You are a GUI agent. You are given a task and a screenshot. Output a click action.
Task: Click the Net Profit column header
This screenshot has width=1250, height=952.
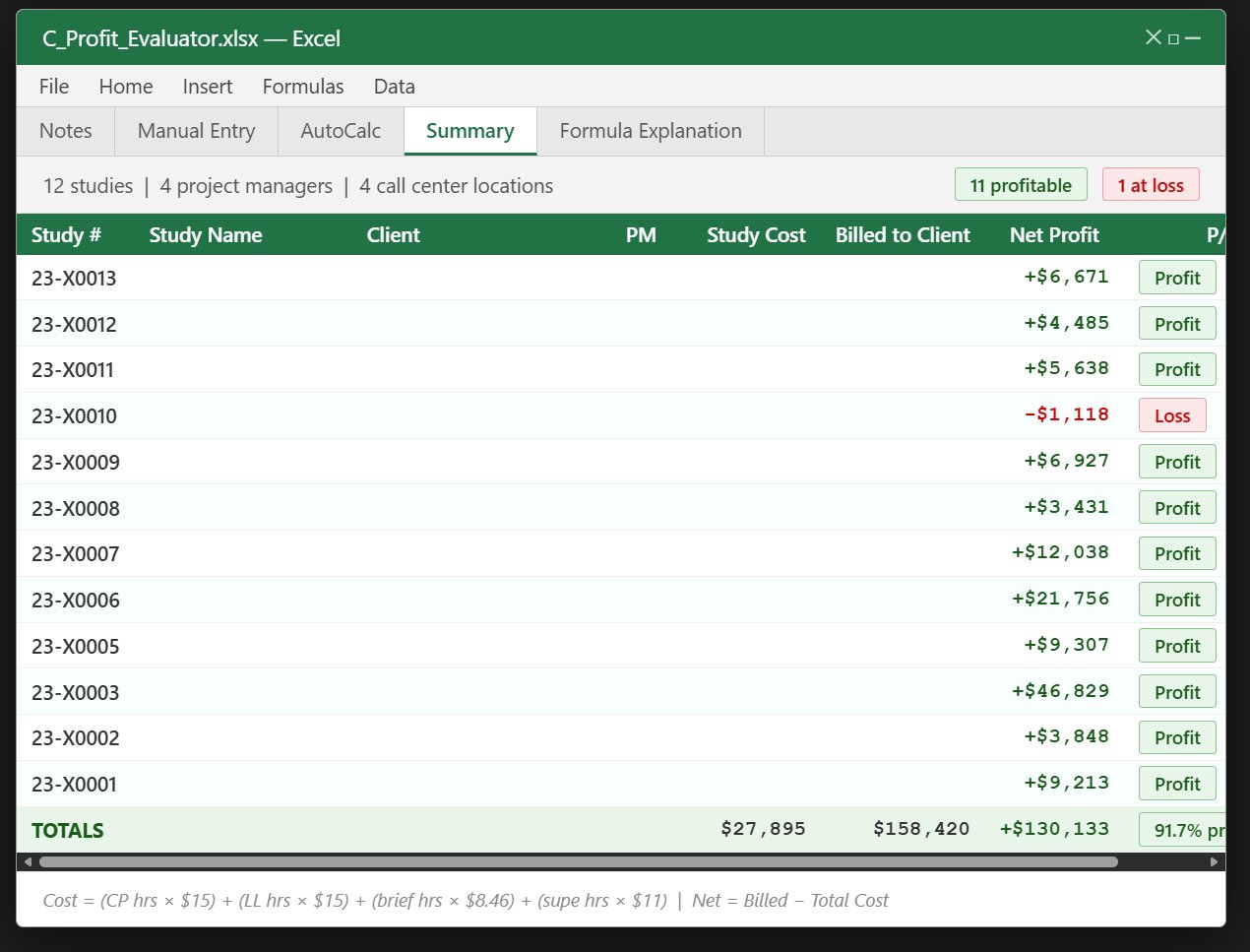click(x=1054, y=235)
